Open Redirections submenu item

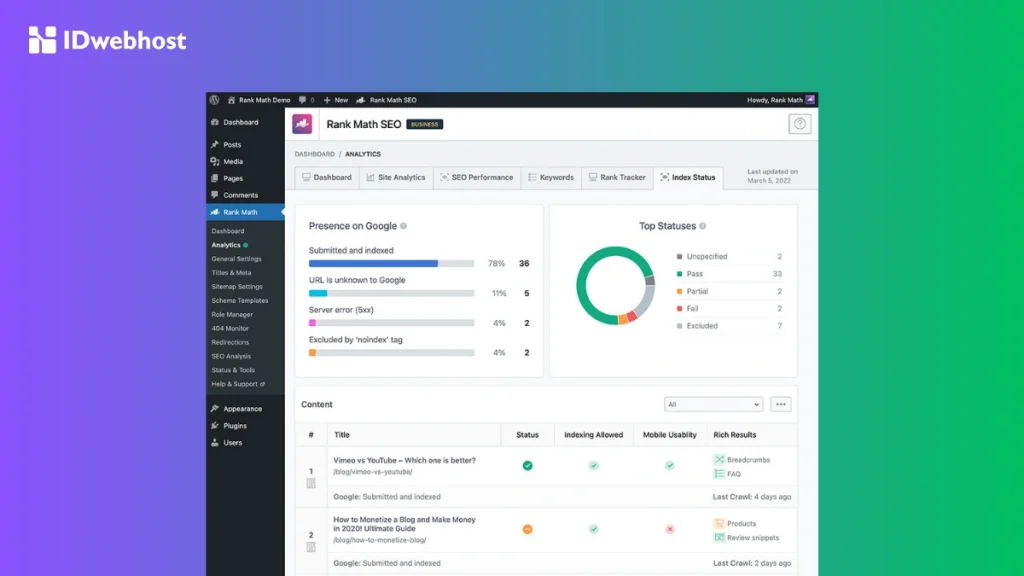(230, 342)
